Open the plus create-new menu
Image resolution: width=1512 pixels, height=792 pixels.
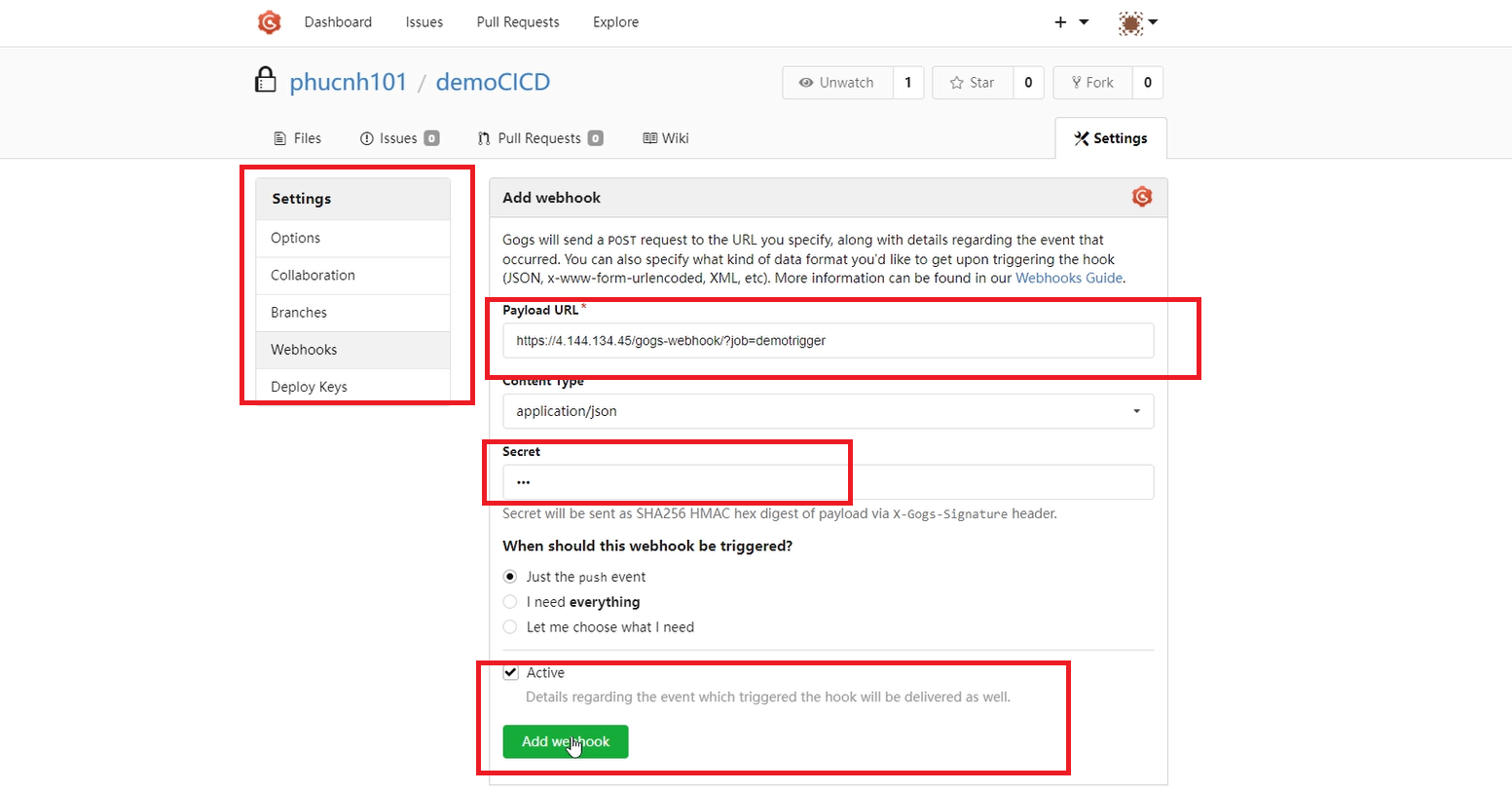click(x=1071, y=22)
